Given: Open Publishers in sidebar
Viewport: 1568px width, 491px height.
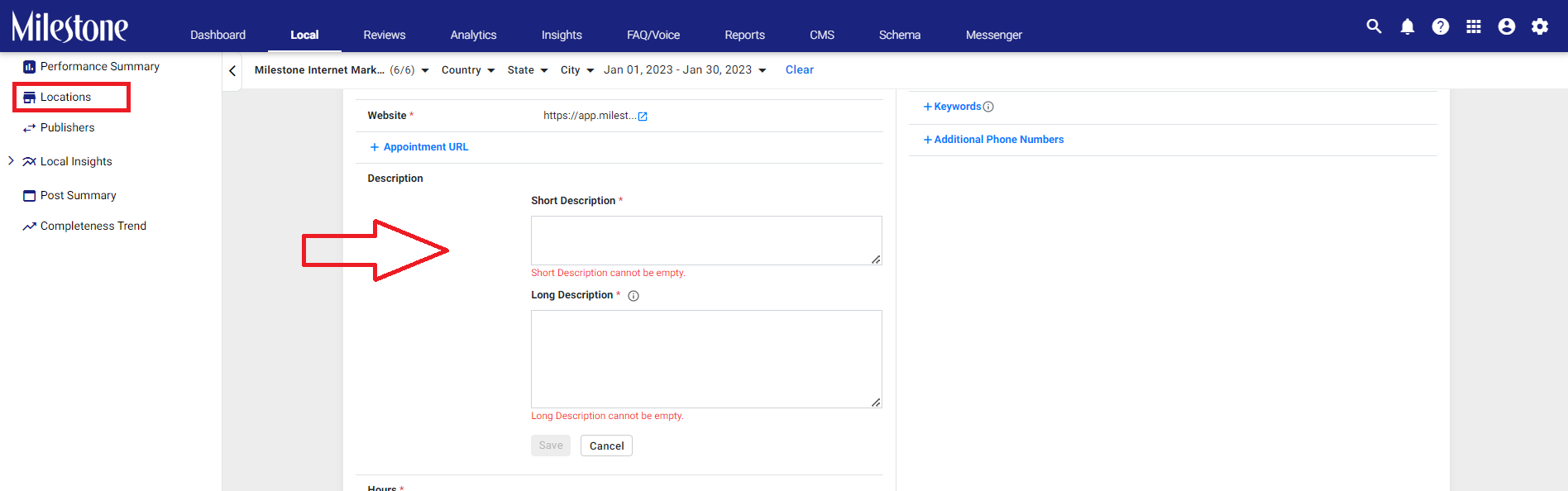Looking at the screenshot, I should tap(68, 128).
